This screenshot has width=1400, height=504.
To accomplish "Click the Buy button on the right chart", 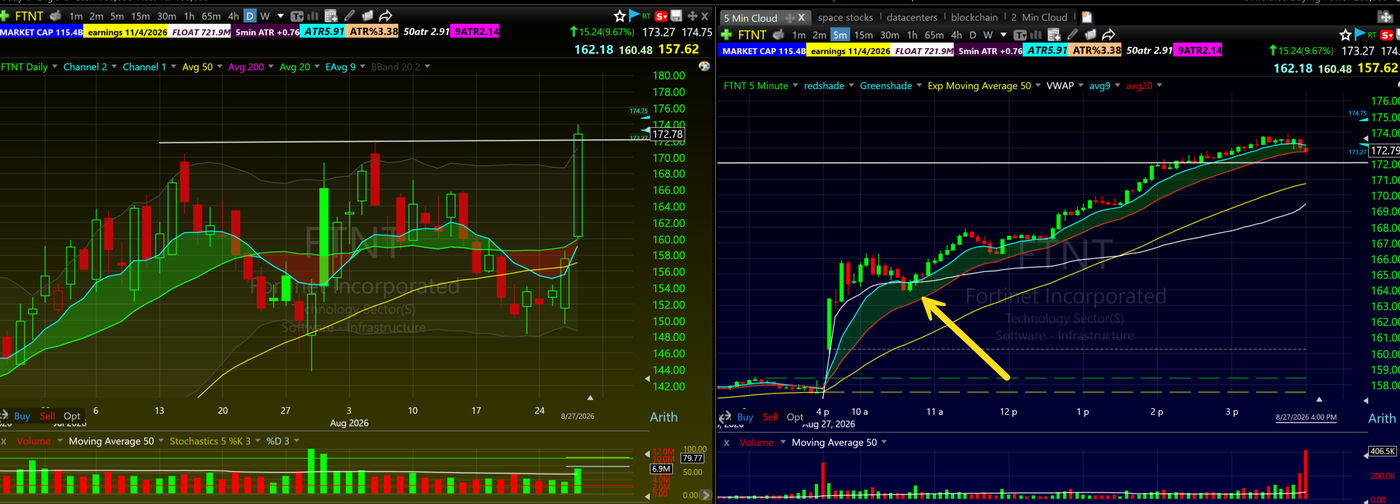I will click(744, 417).
